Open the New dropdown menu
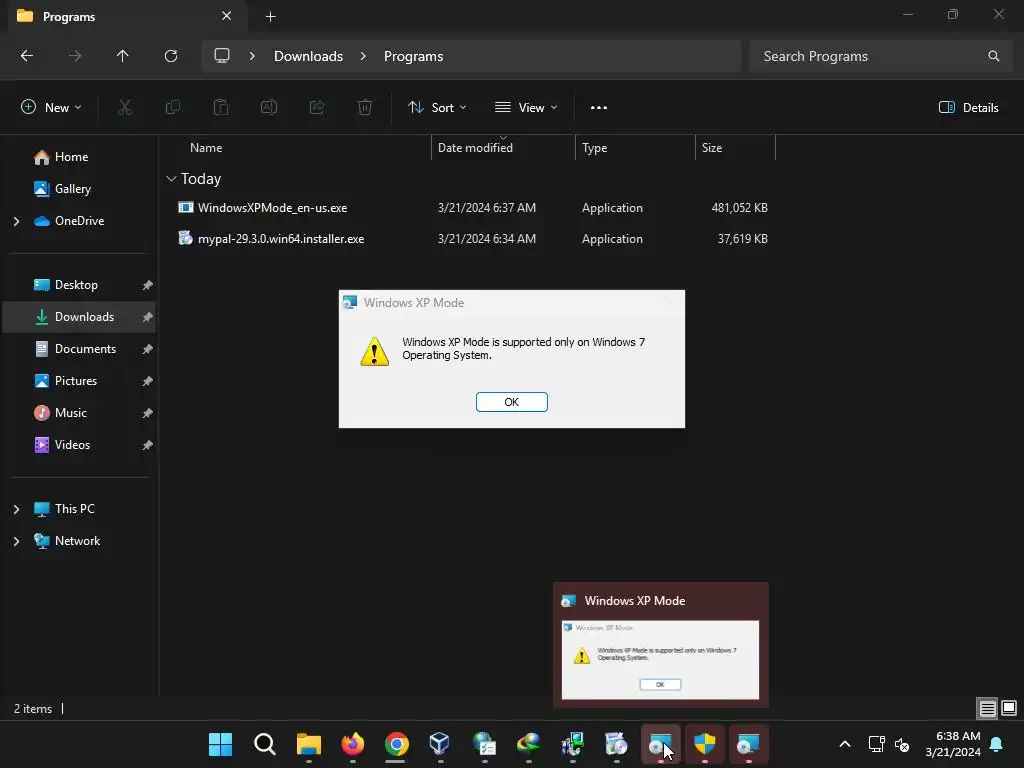The image size is (1024, 768). coord(52,108)
